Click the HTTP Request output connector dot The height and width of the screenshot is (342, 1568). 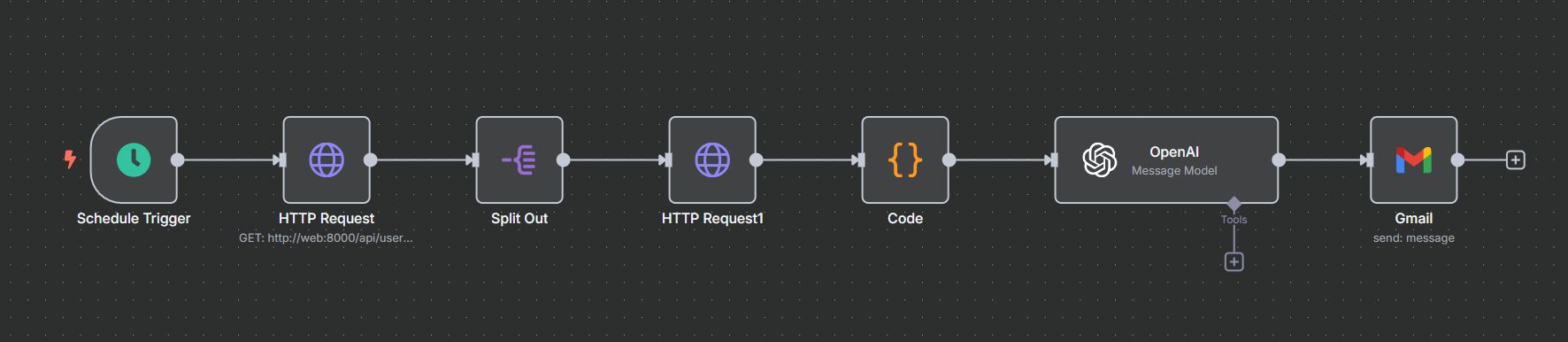pos(371,160)
